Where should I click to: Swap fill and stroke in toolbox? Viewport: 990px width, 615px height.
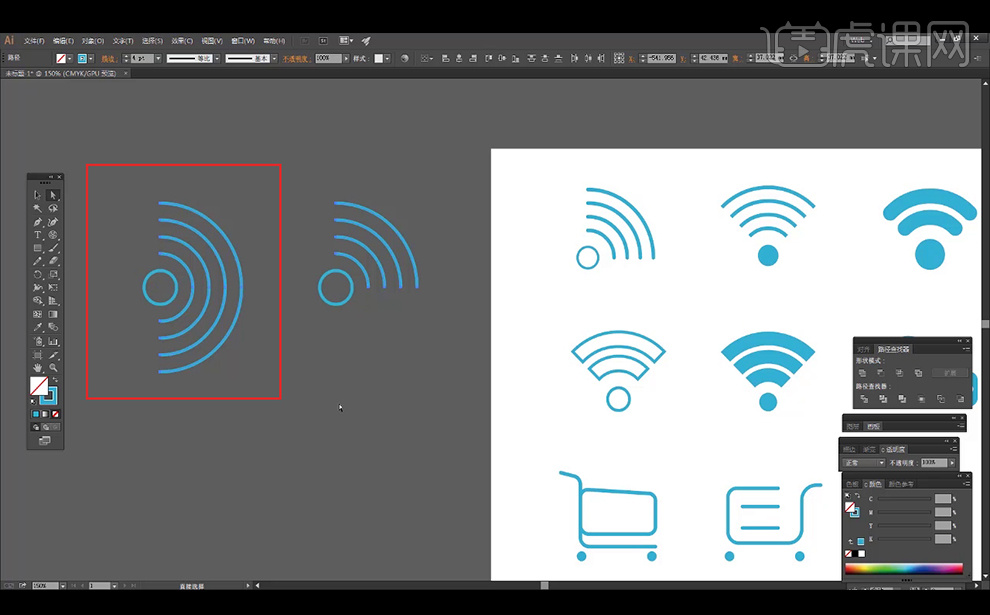54,379
